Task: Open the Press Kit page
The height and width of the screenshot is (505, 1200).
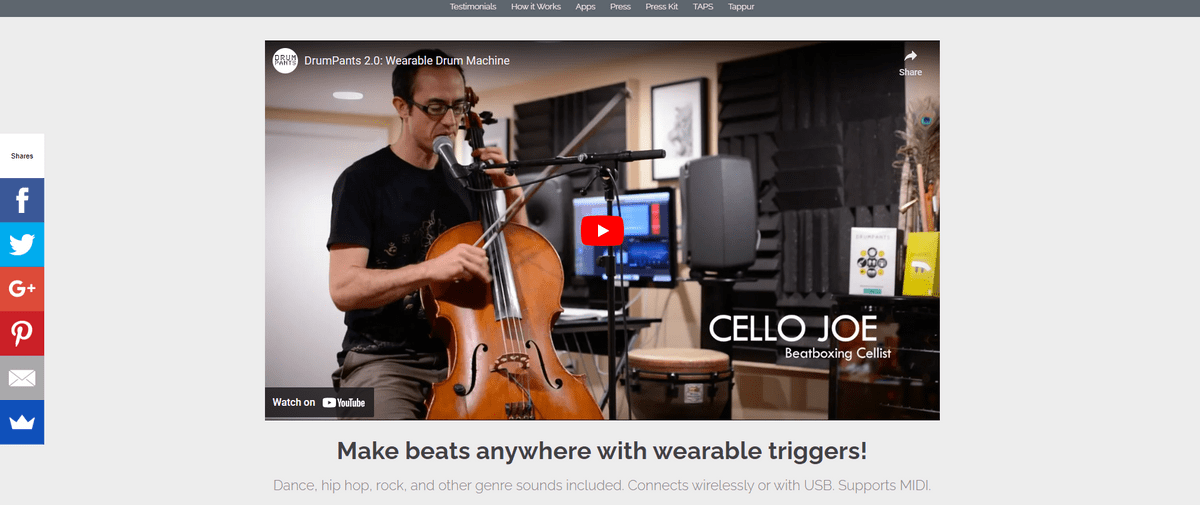Action: coord(662,7)
